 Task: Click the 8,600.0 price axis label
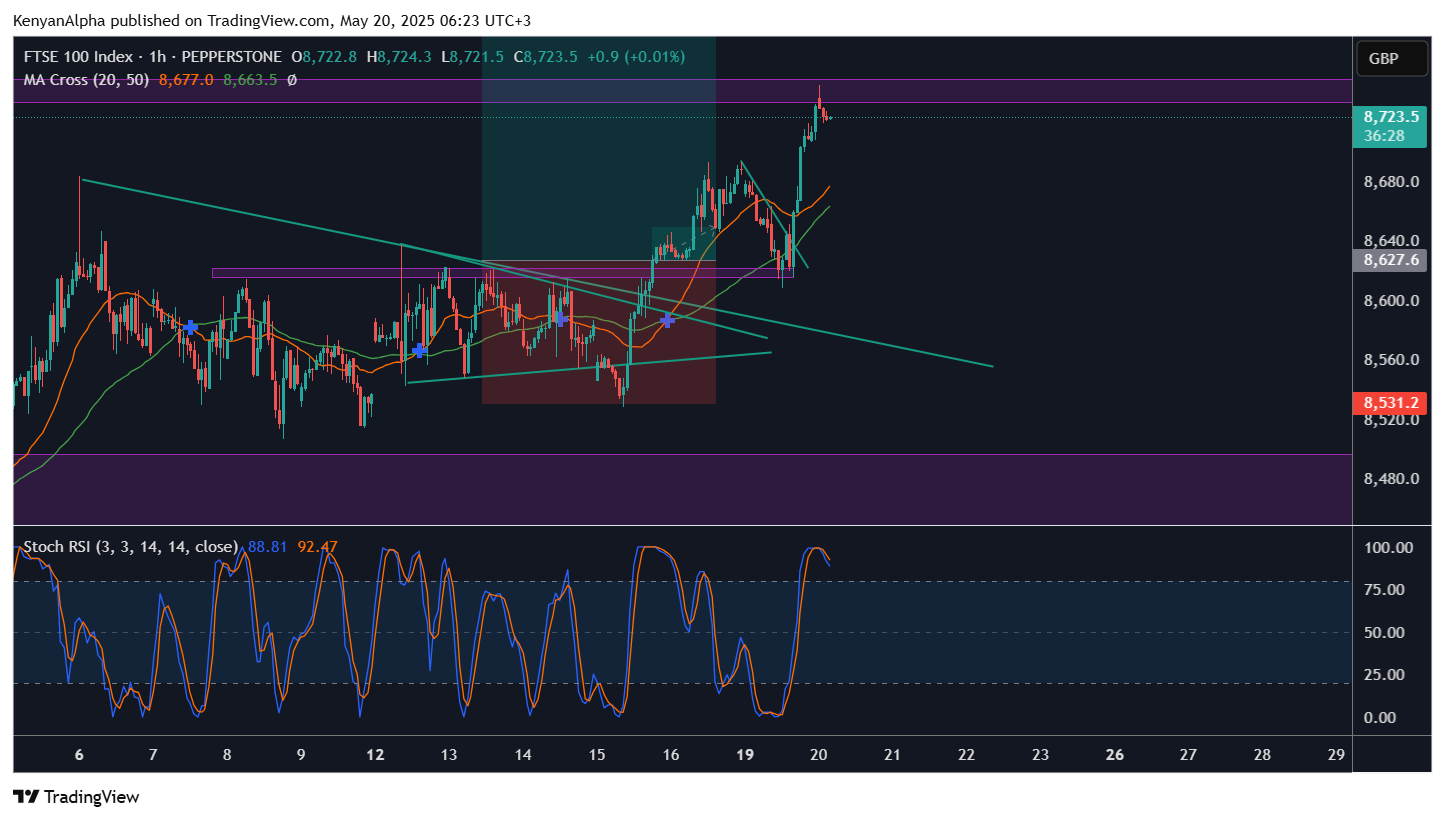1391,301
